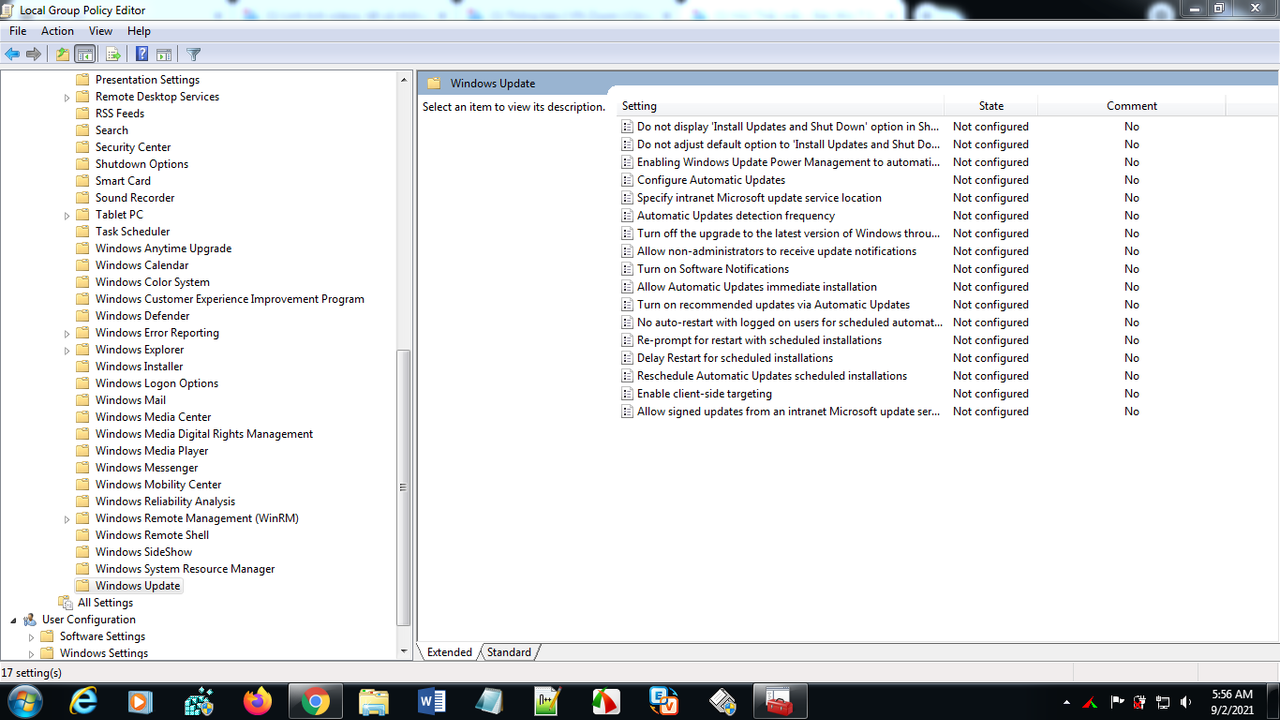Click policy icon beside Turn on recommended updates

click(627, 305)
